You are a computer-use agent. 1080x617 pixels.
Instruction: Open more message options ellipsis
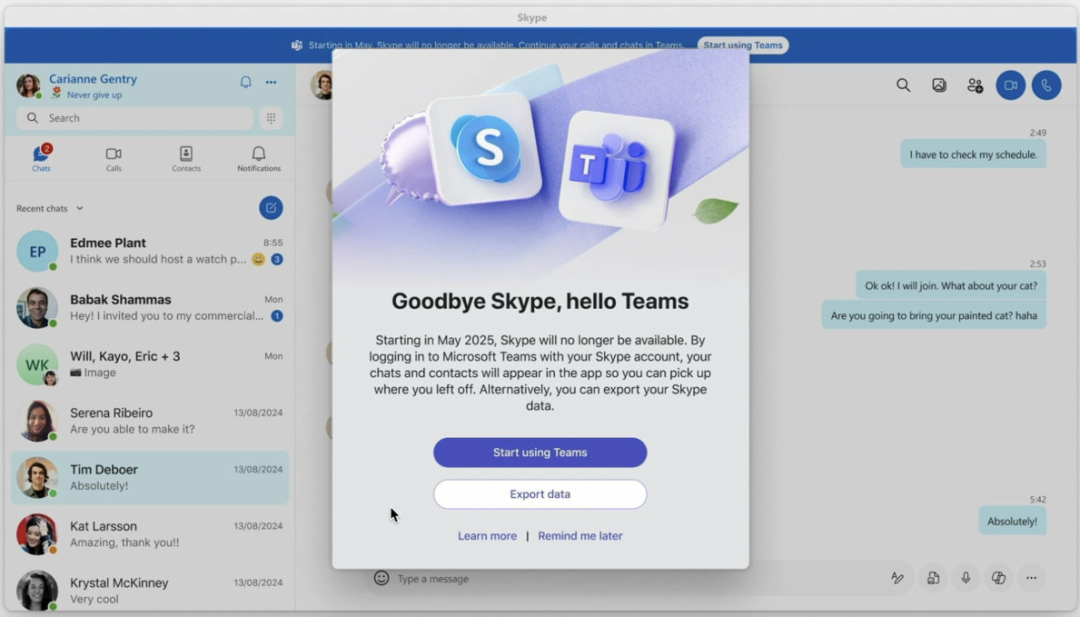pos(1031,578)
